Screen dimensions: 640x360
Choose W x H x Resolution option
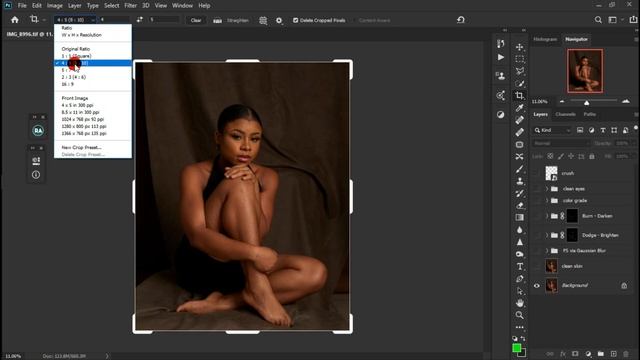[82, 35]
